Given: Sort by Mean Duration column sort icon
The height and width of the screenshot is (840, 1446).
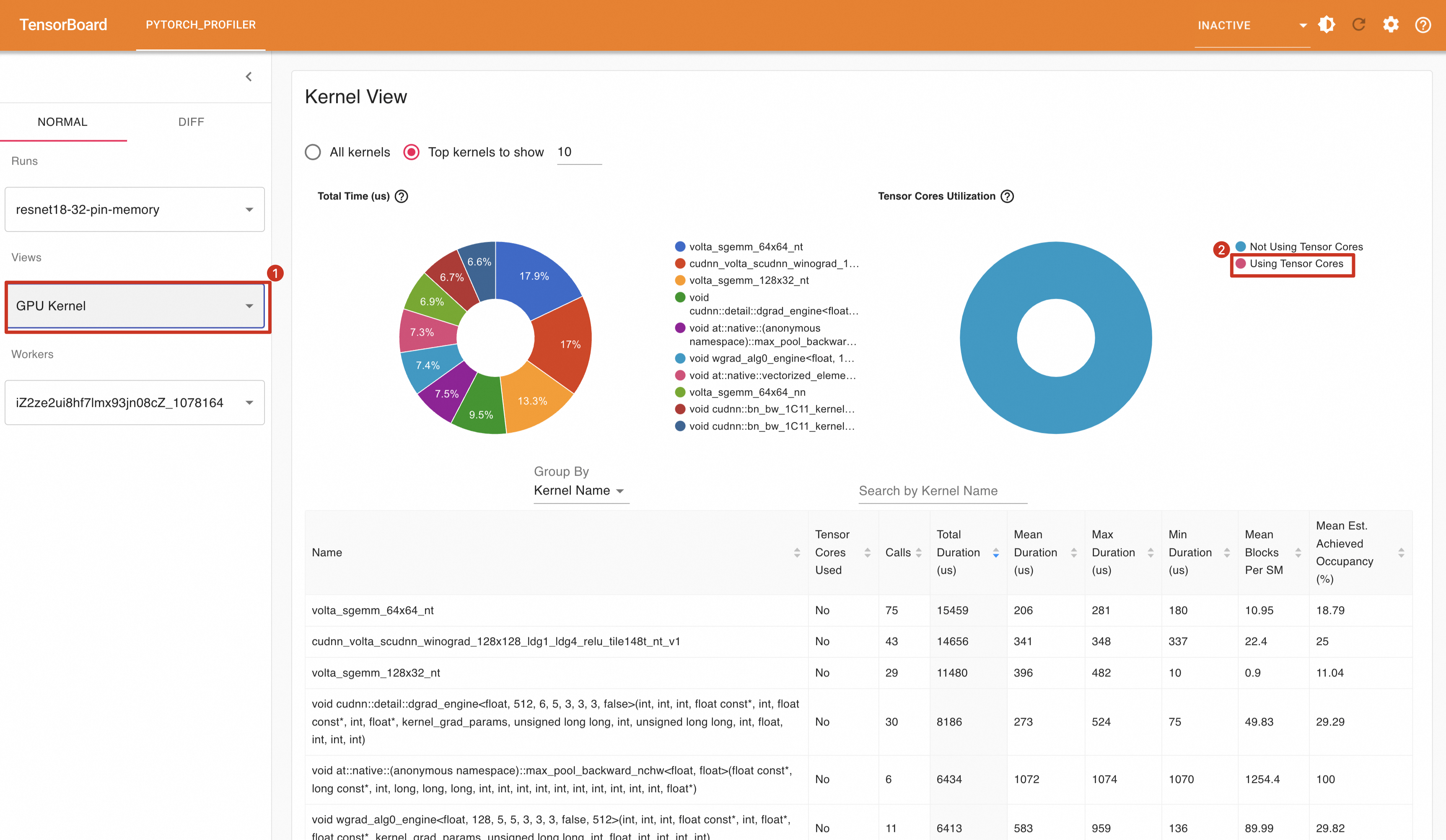Looking at the screenshot, I should 1073,552.
